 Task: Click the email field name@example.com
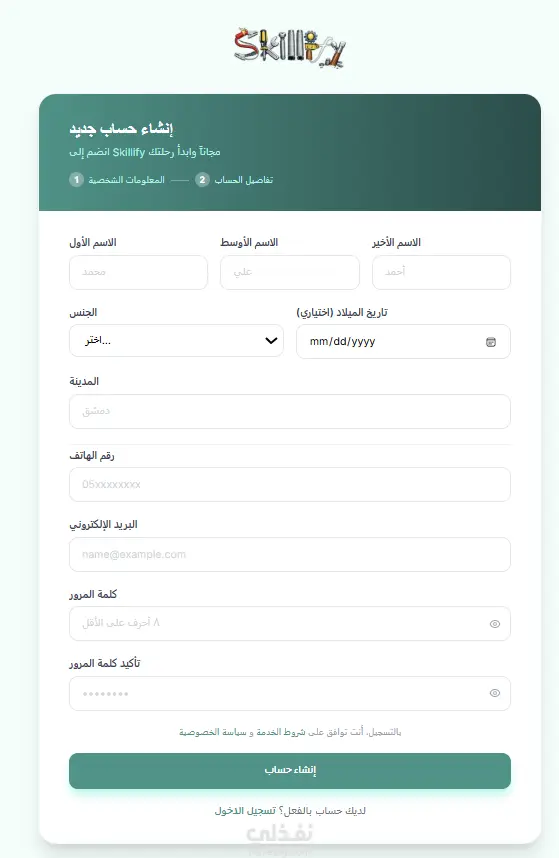coord(290,554)
